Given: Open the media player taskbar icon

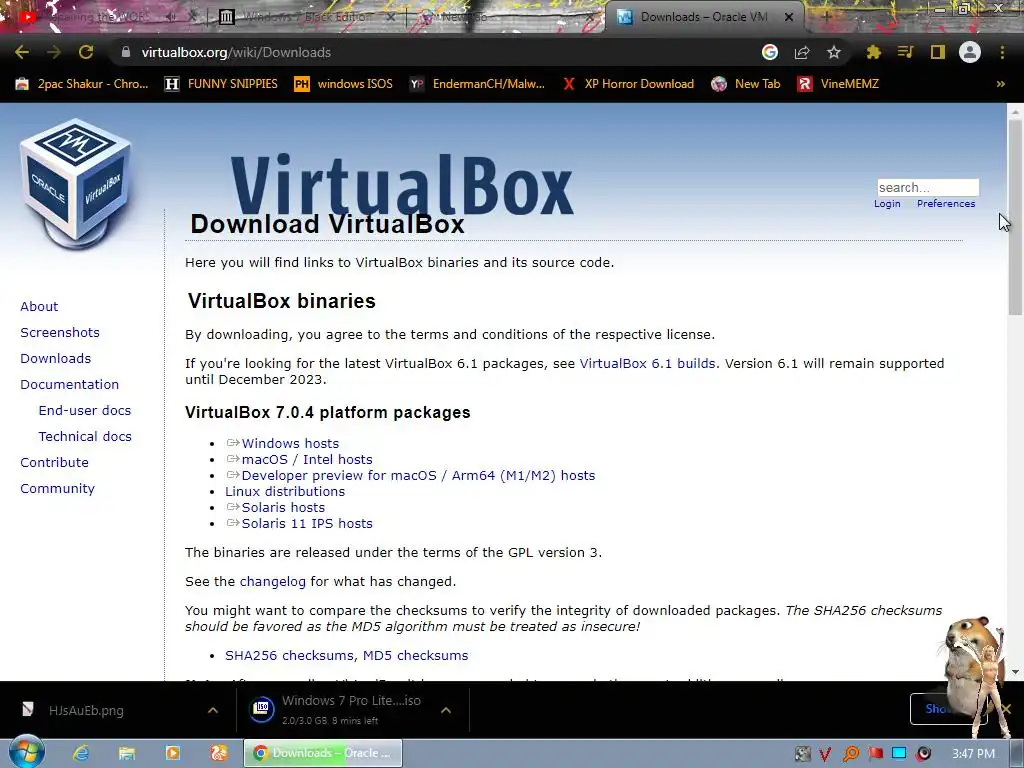Looking at the screenshot, I should (x=172, y=753).
